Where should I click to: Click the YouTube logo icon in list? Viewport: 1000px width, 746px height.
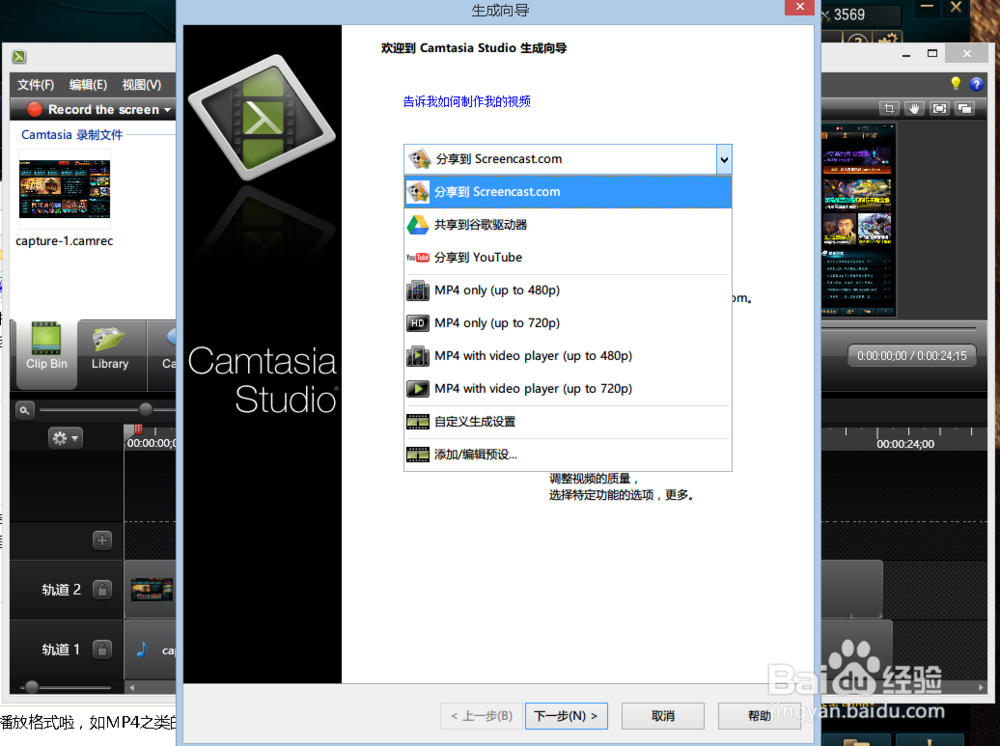[418, 258]
